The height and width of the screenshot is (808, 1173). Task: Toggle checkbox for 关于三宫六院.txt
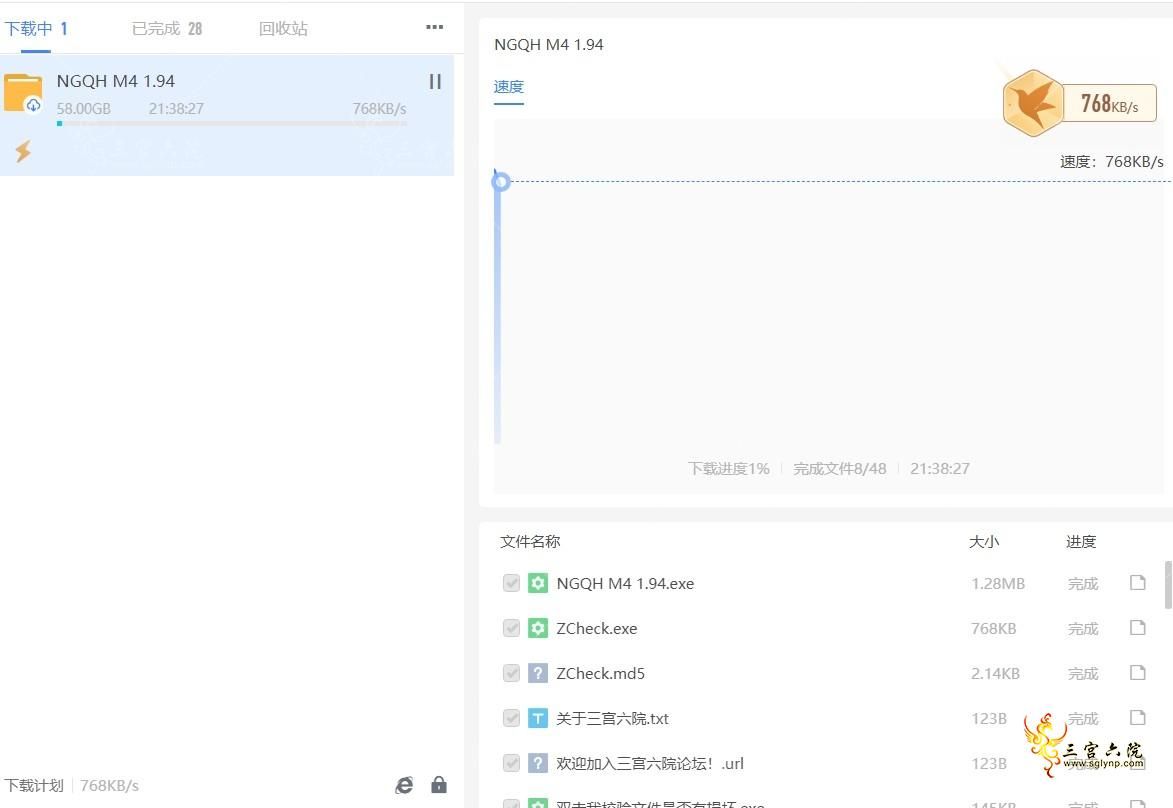tap(511, 718)
